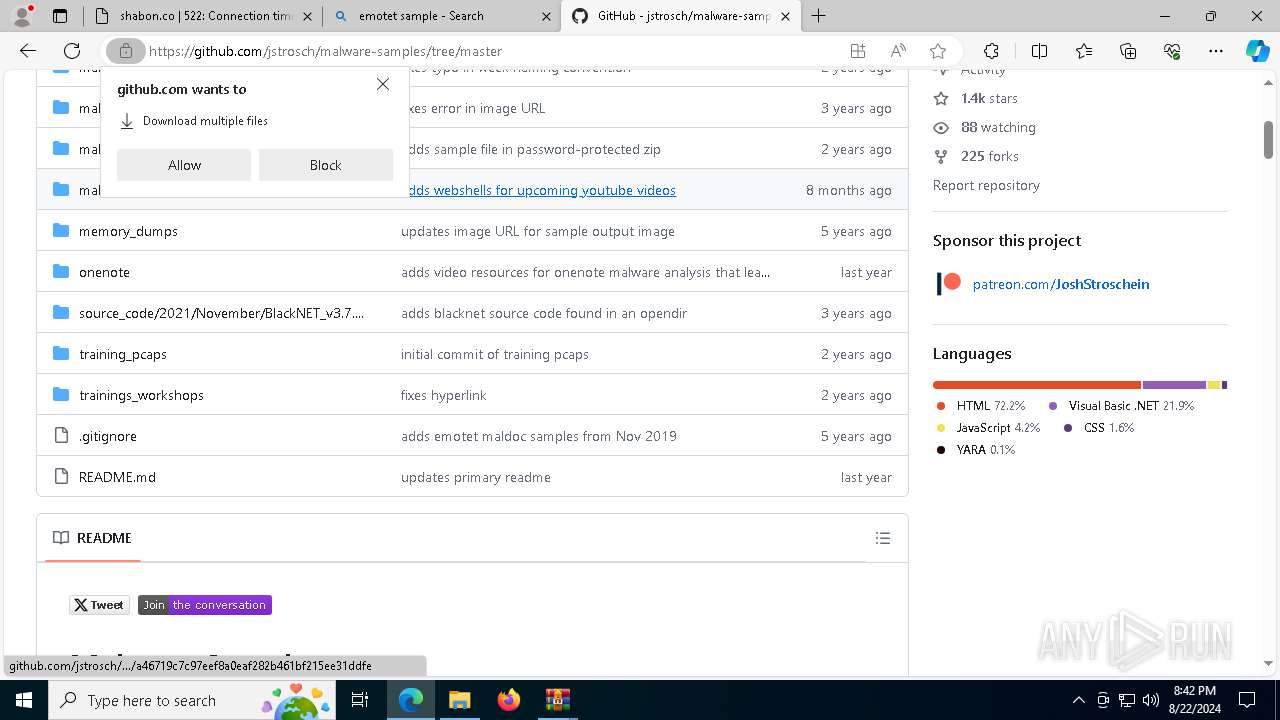This screenshot has height=720, width=1280.
Task: Open README outline menu icon
Action: pos(883,538)
